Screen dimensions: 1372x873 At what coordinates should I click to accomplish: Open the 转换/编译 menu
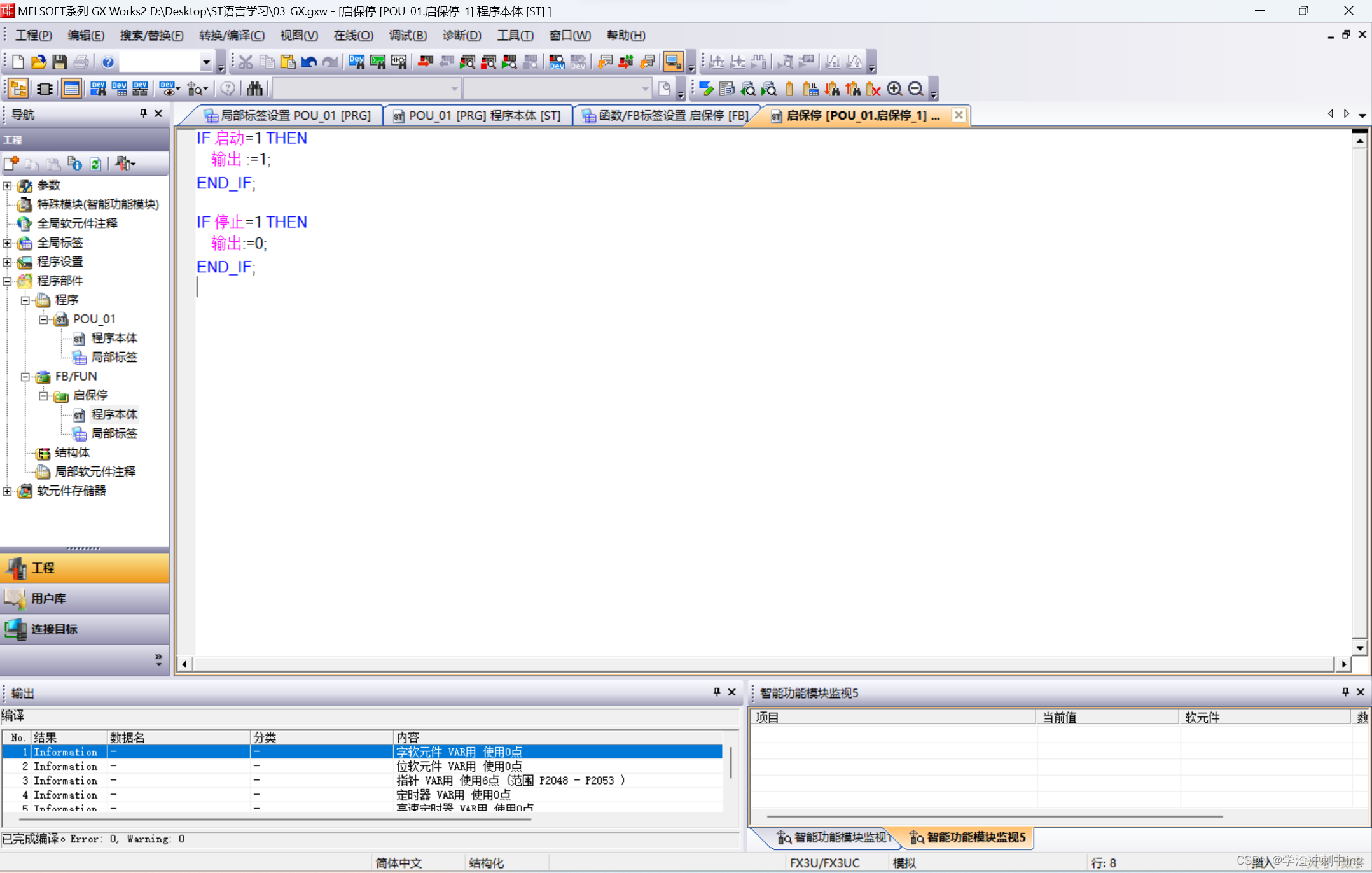232,36
